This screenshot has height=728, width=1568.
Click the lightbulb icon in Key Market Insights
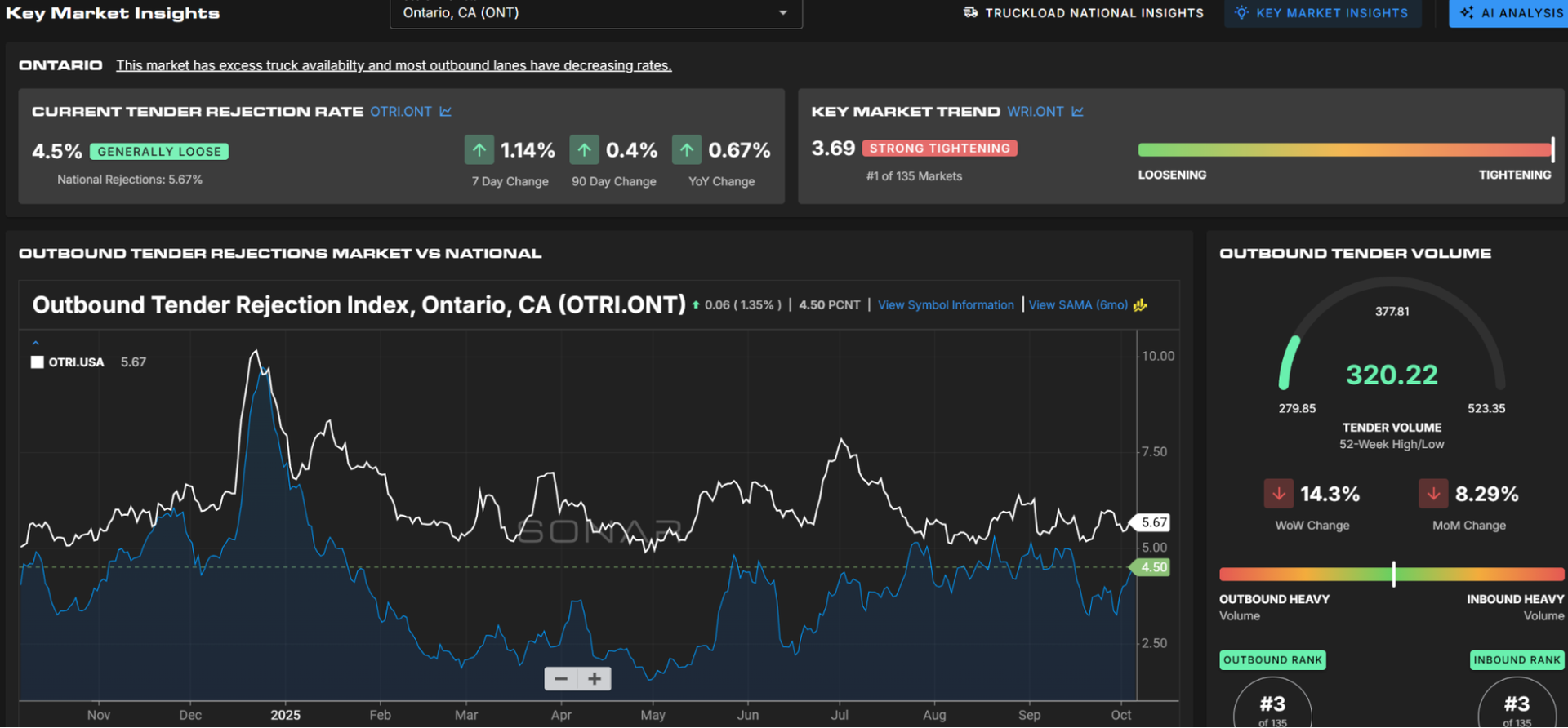[x=1241, y=12]
